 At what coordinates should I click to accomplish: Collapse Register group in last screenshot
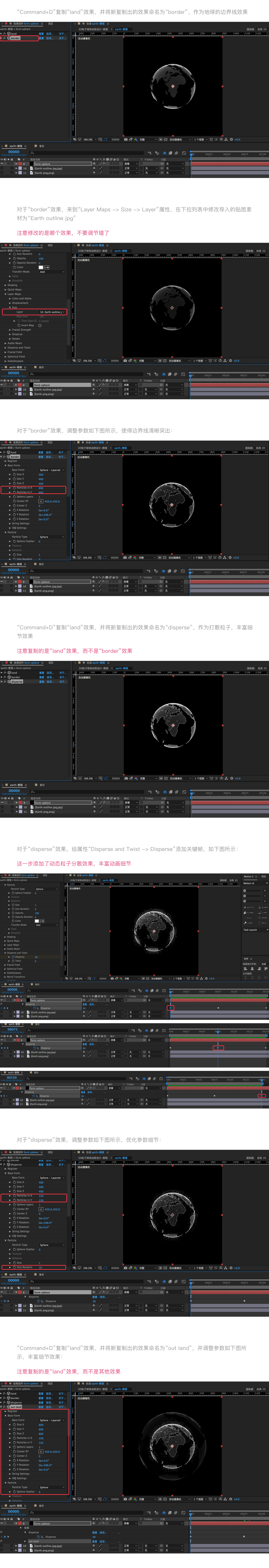click(5, 1412)
